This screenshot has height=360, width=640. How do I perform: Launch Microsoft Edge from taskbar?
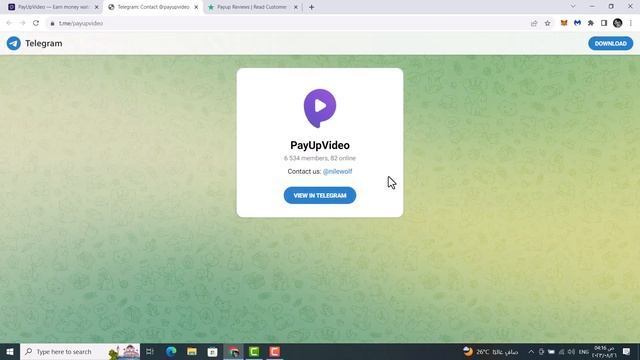(x=171, y=351)
